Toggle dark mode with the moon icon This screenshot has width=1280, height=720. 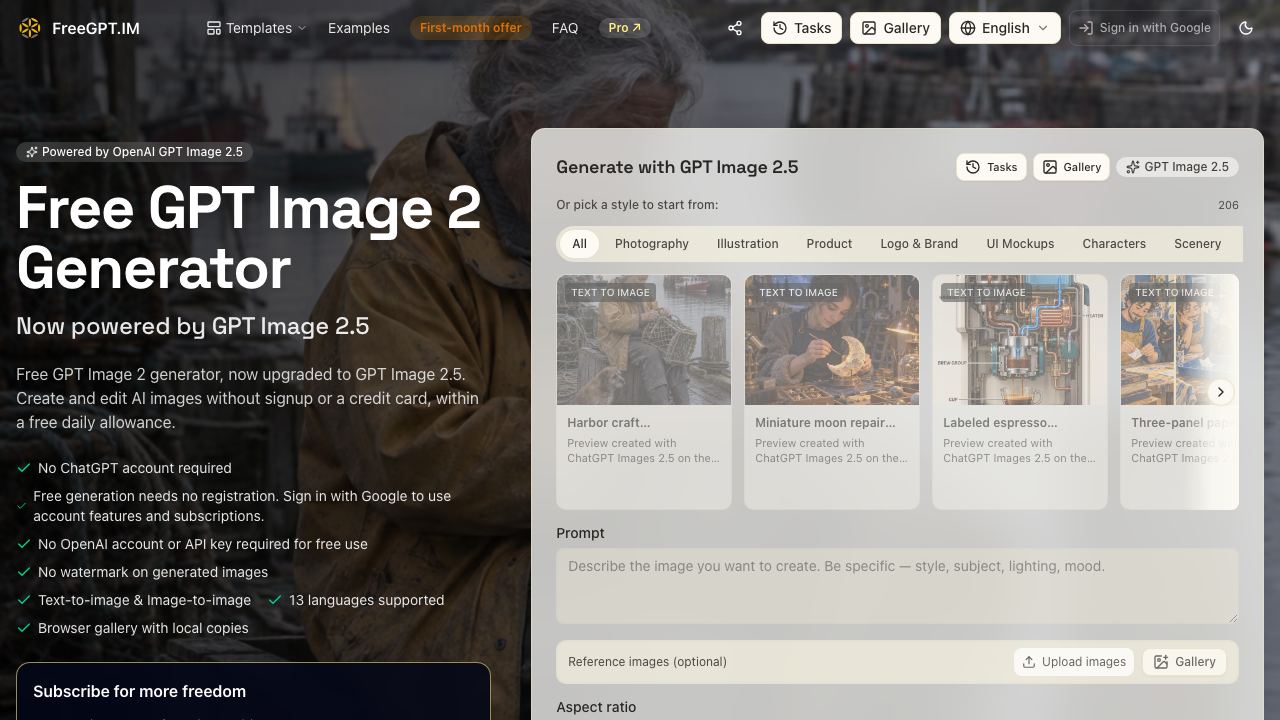[1246, 28]
